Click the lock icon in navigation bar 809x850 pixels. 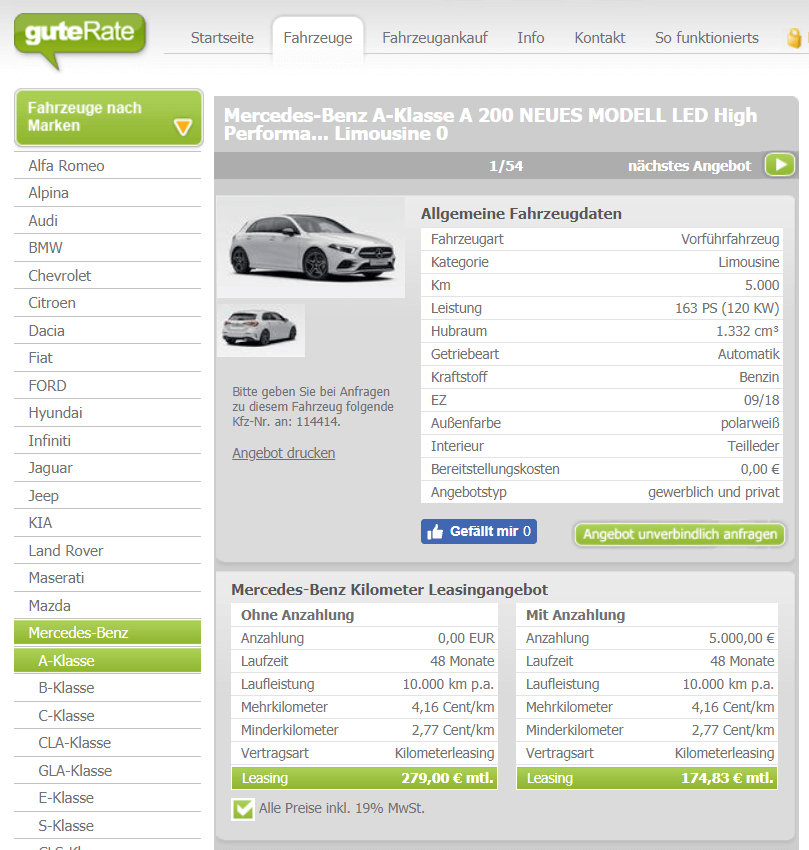pyautogui.click(x=794, y=38)
